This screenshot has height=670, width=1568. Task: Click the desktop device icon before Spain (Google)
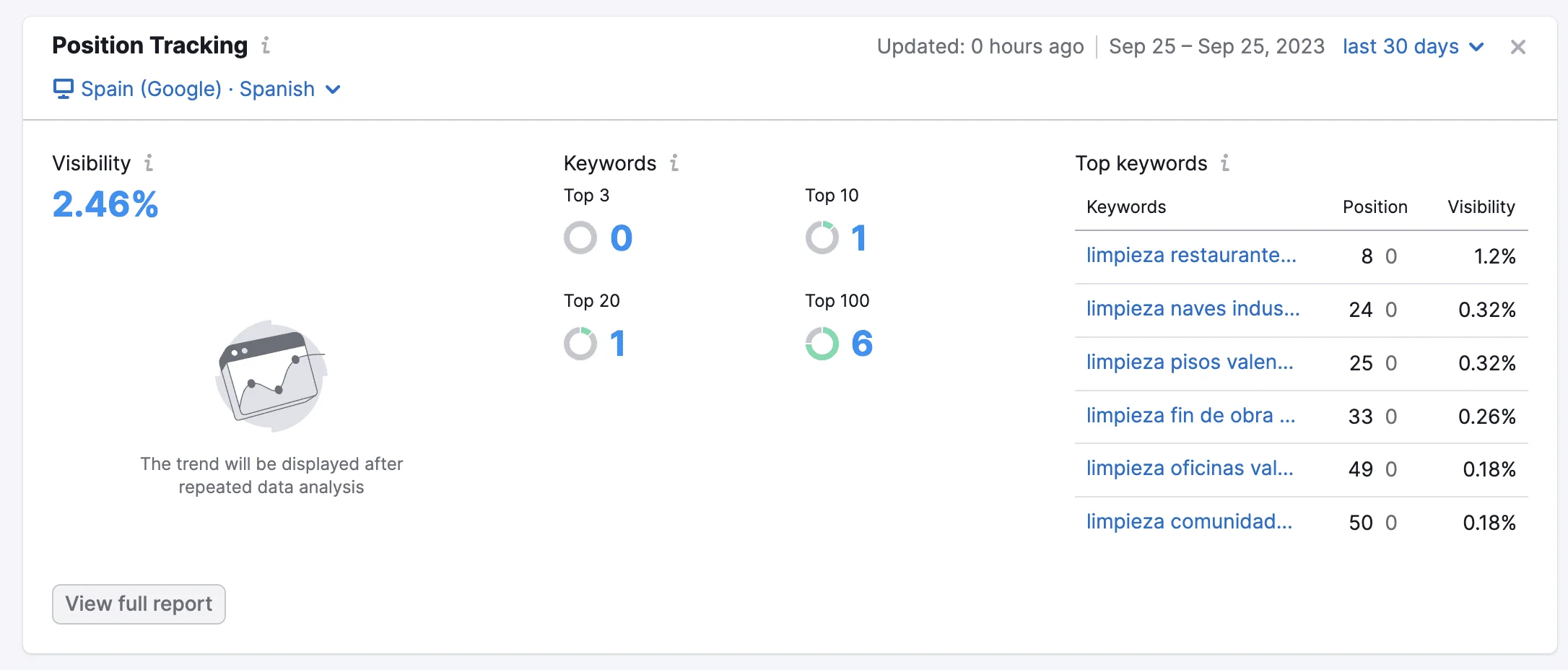[64, 89]
